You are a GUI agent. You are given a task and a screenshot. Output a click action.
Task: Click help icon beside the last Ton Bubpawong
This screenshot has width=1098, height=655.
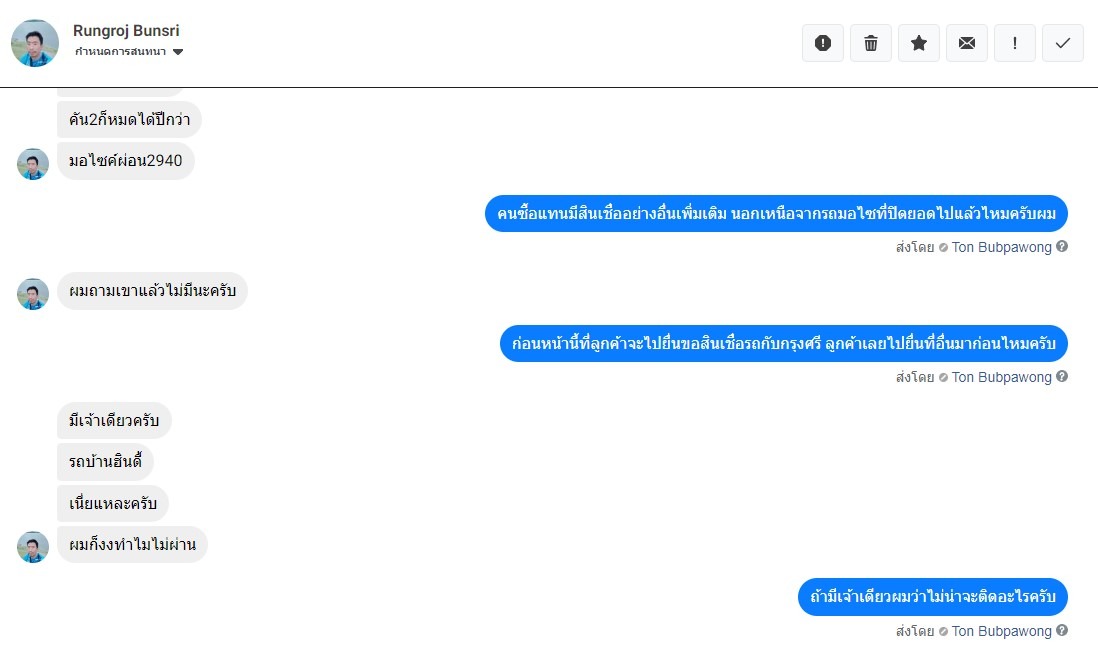(x=1062, y=631)
